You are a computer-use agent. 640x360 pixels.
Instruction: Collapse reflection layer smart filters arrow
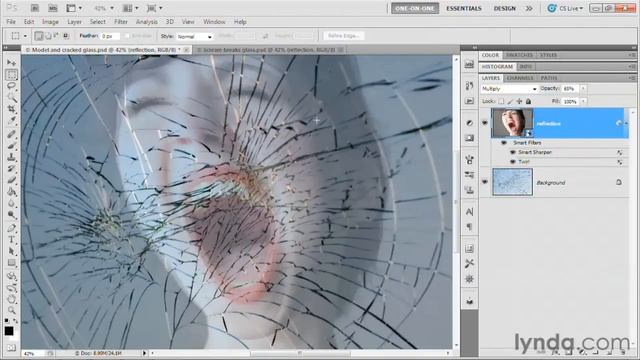point(626,123)
